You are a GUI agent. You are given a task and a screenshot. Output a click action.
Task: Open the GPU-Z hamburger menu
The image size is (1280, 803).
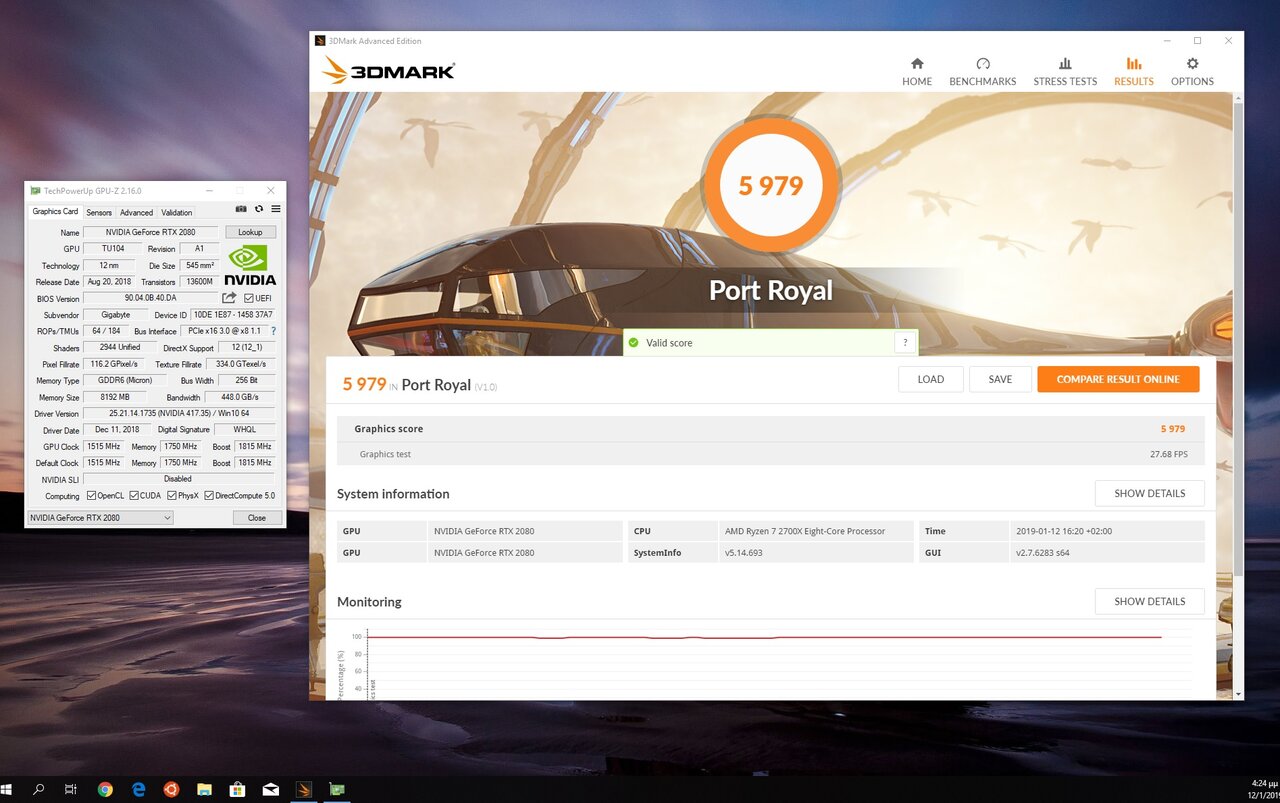[276, 209]
